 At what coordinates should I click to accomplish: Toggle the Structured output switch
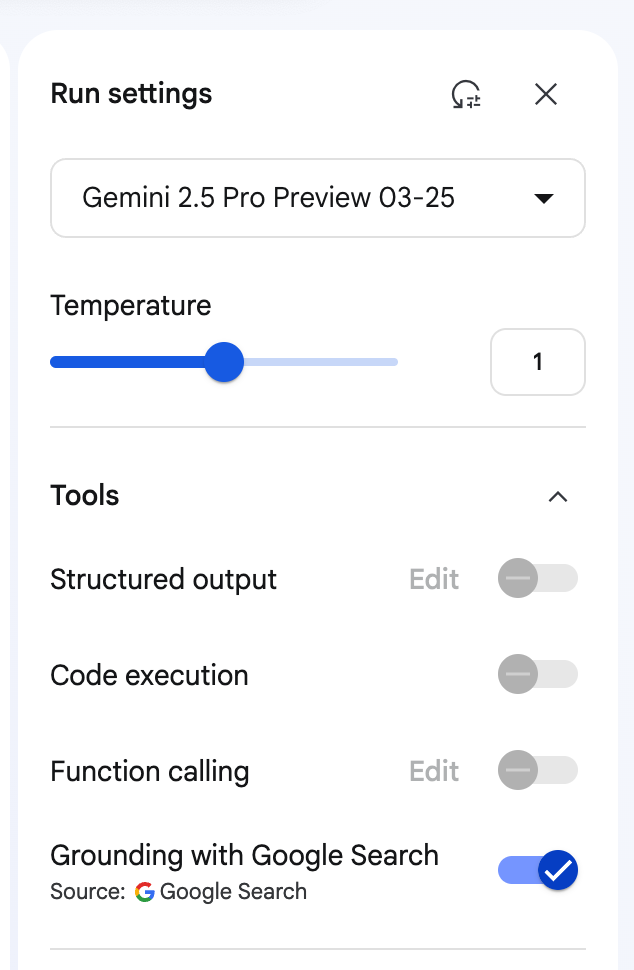click(538, 578)
